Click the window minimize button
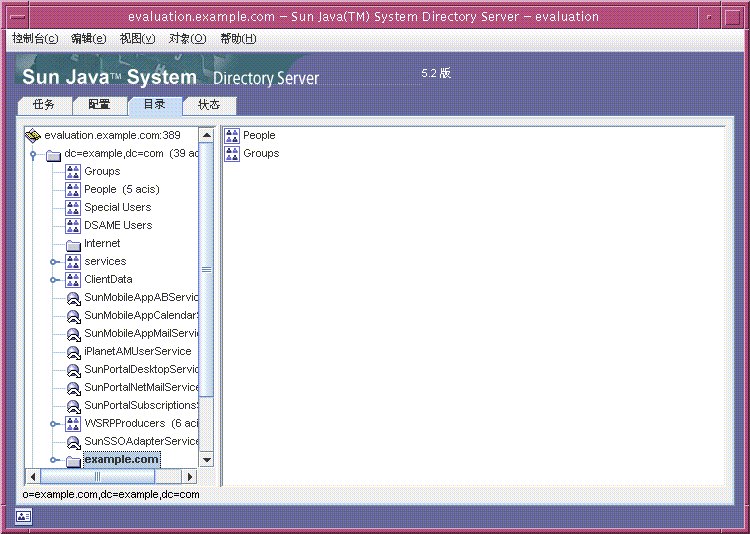Screen dimensions: 750x534 [709, 17]
